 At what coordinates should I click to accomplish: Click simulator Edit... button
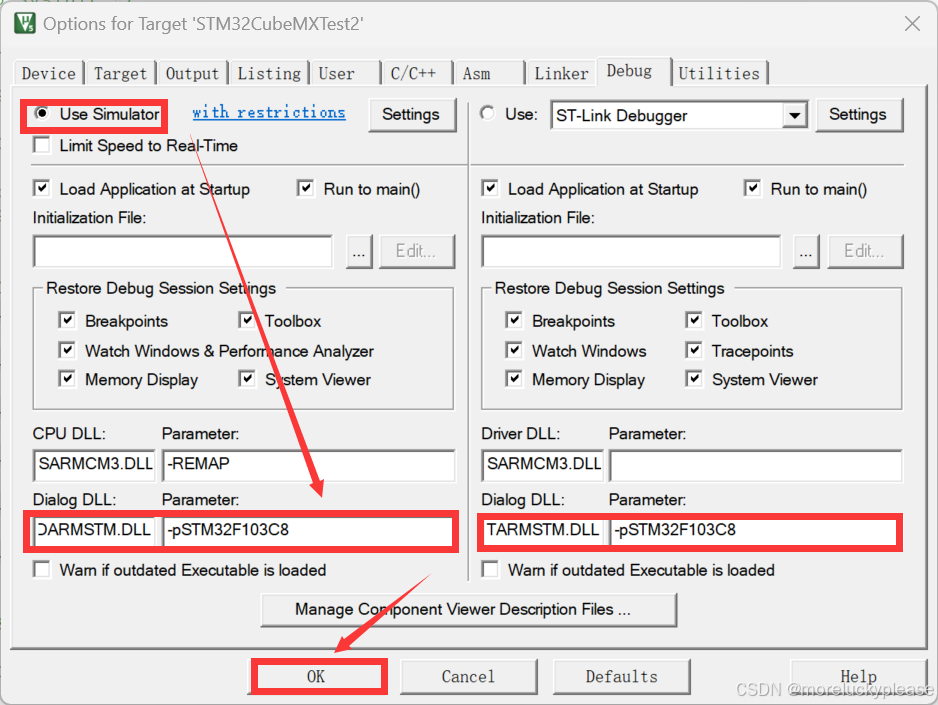pyautogui.click(x=416, y=251)
